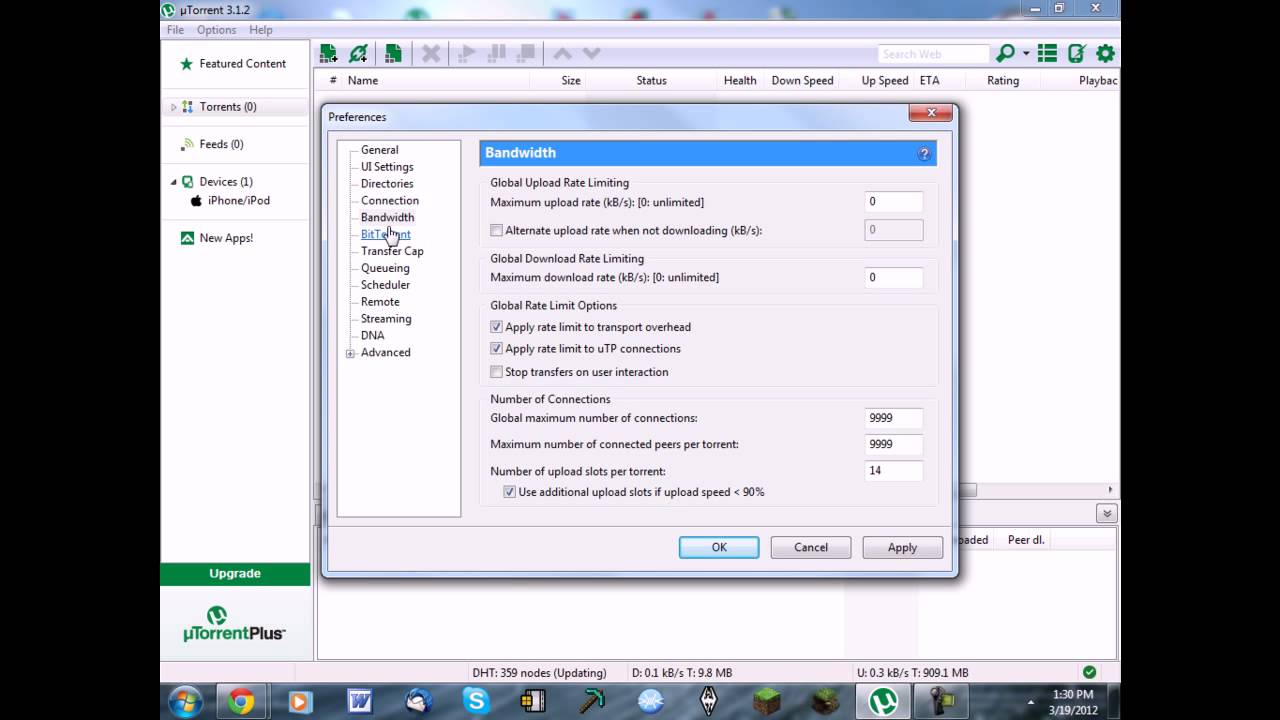The height and width of the screenshot is (720, 1280).
Task: Click the uTorrentPlus banner
Action: 235,623
